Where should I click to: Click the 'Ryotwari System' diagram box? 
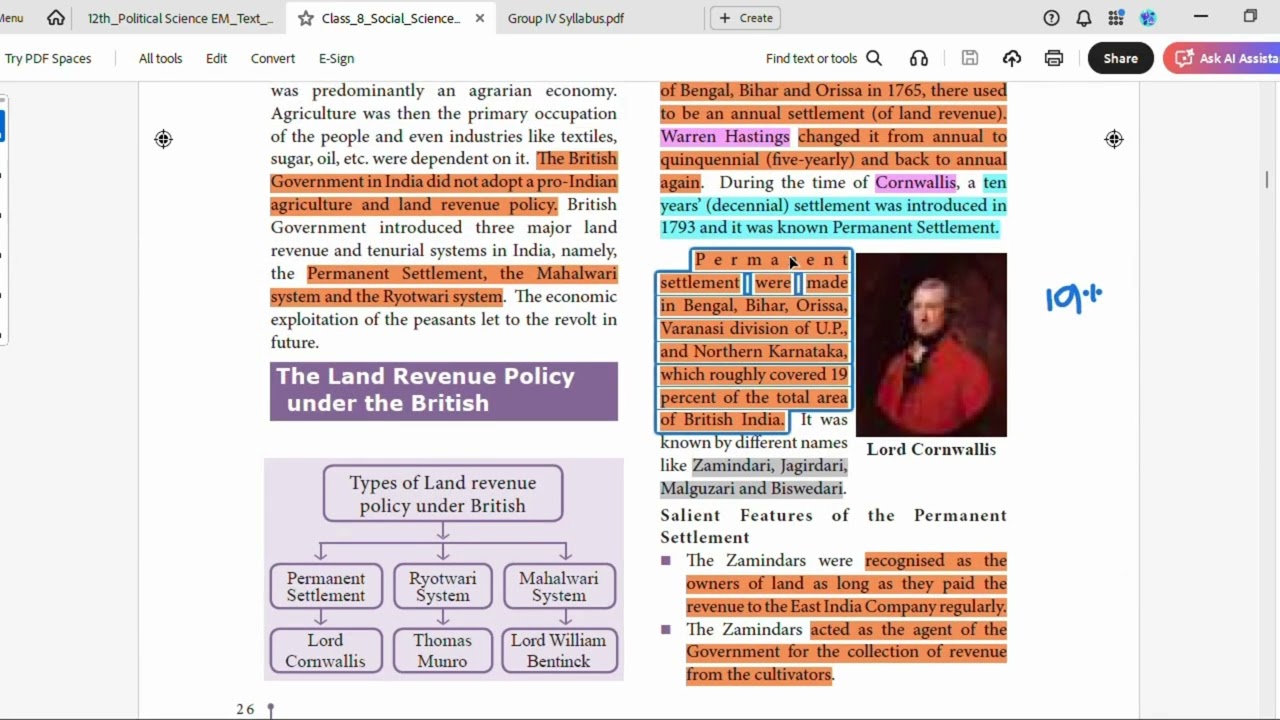click(x=443, y=587)
